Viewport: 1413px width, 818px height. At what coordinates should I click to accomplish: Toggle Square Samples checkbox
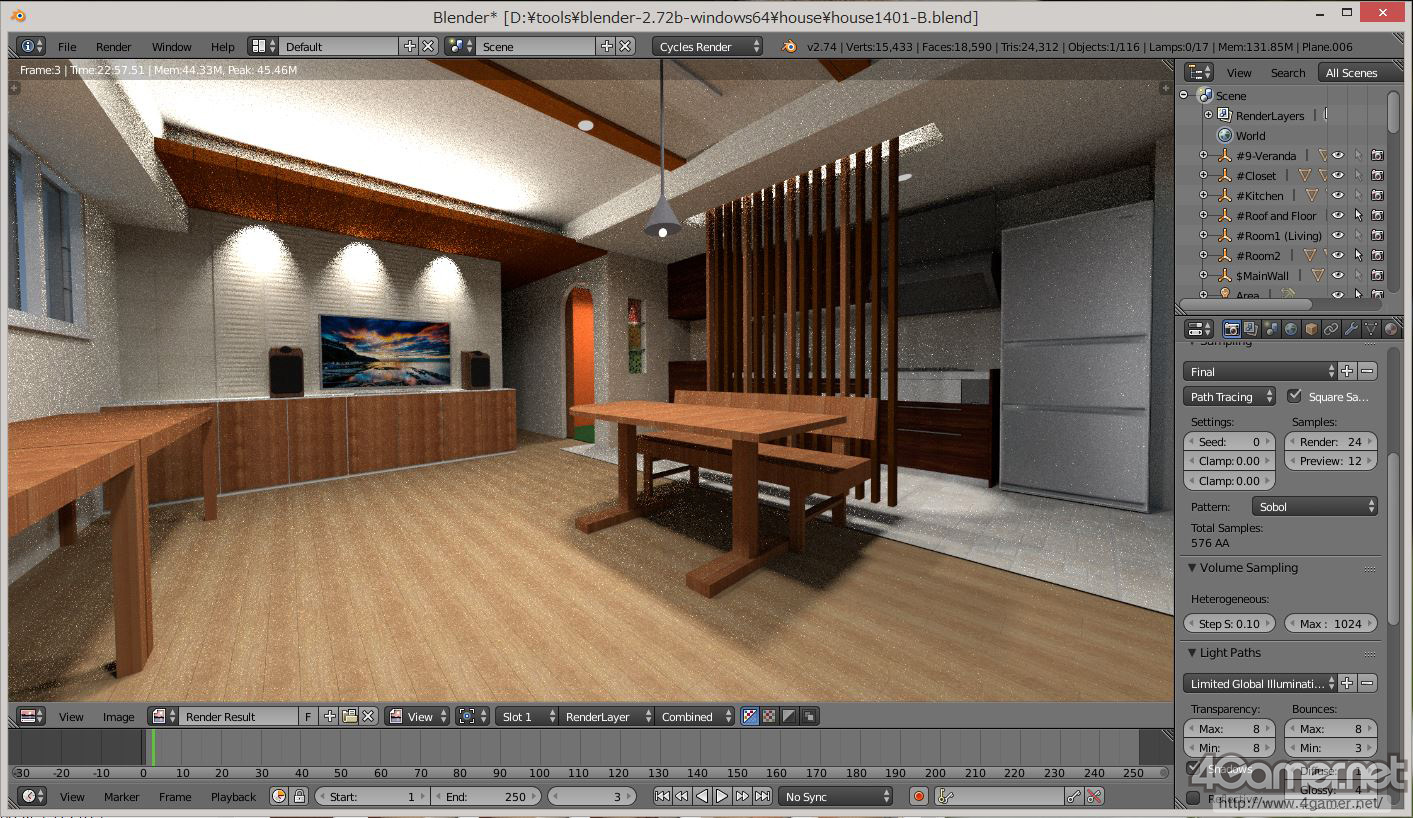point(1295,396)
